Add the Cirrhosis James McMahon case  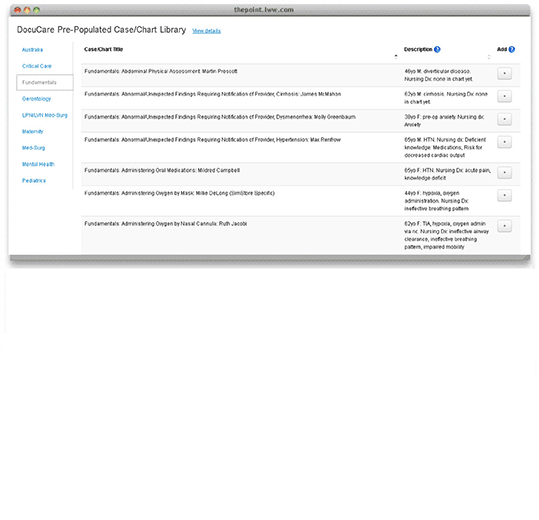point(504,96)
